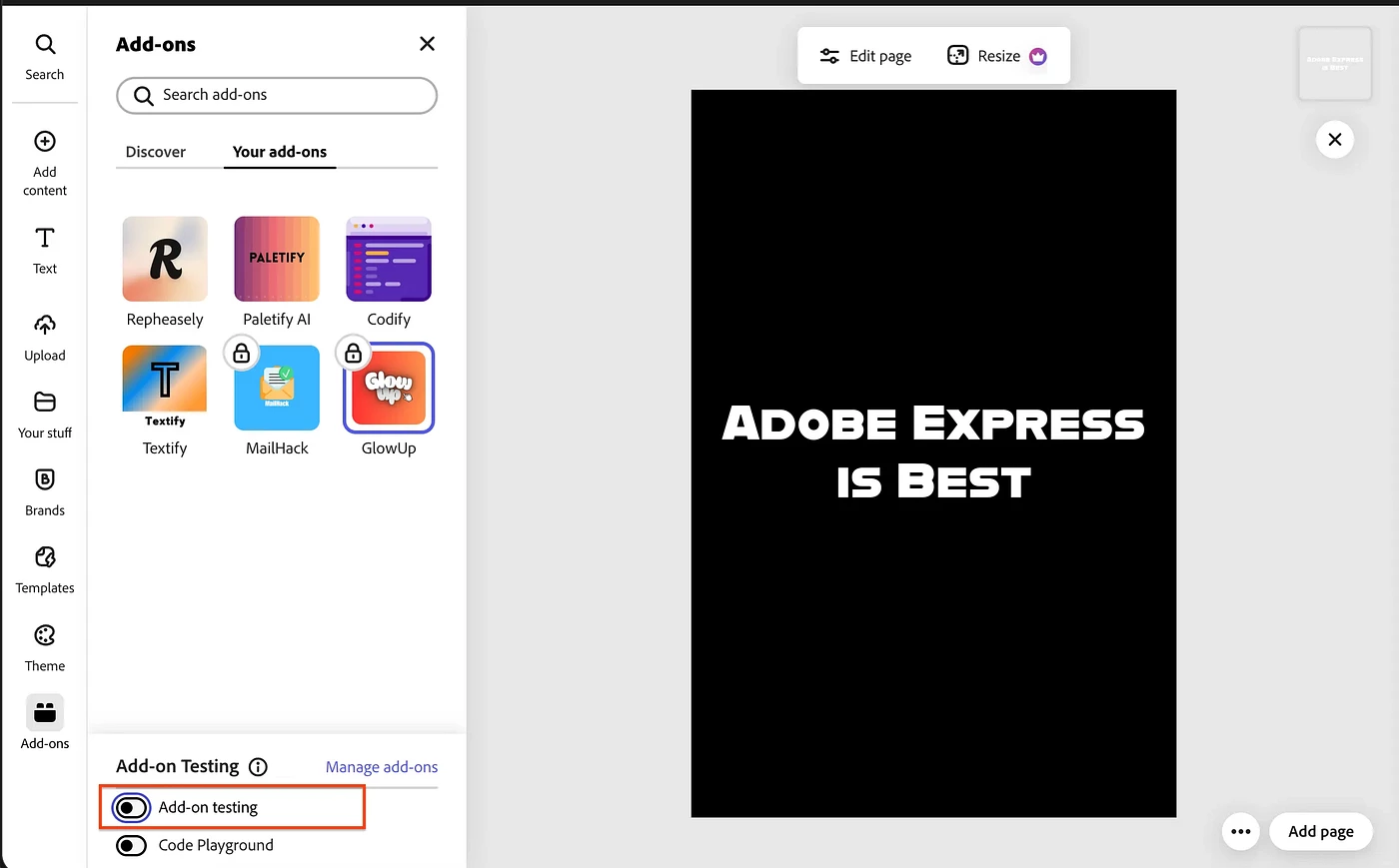Viewport: 1399px width, 868px height.
Task: Click the Resize button
Action: pos(984,56)
